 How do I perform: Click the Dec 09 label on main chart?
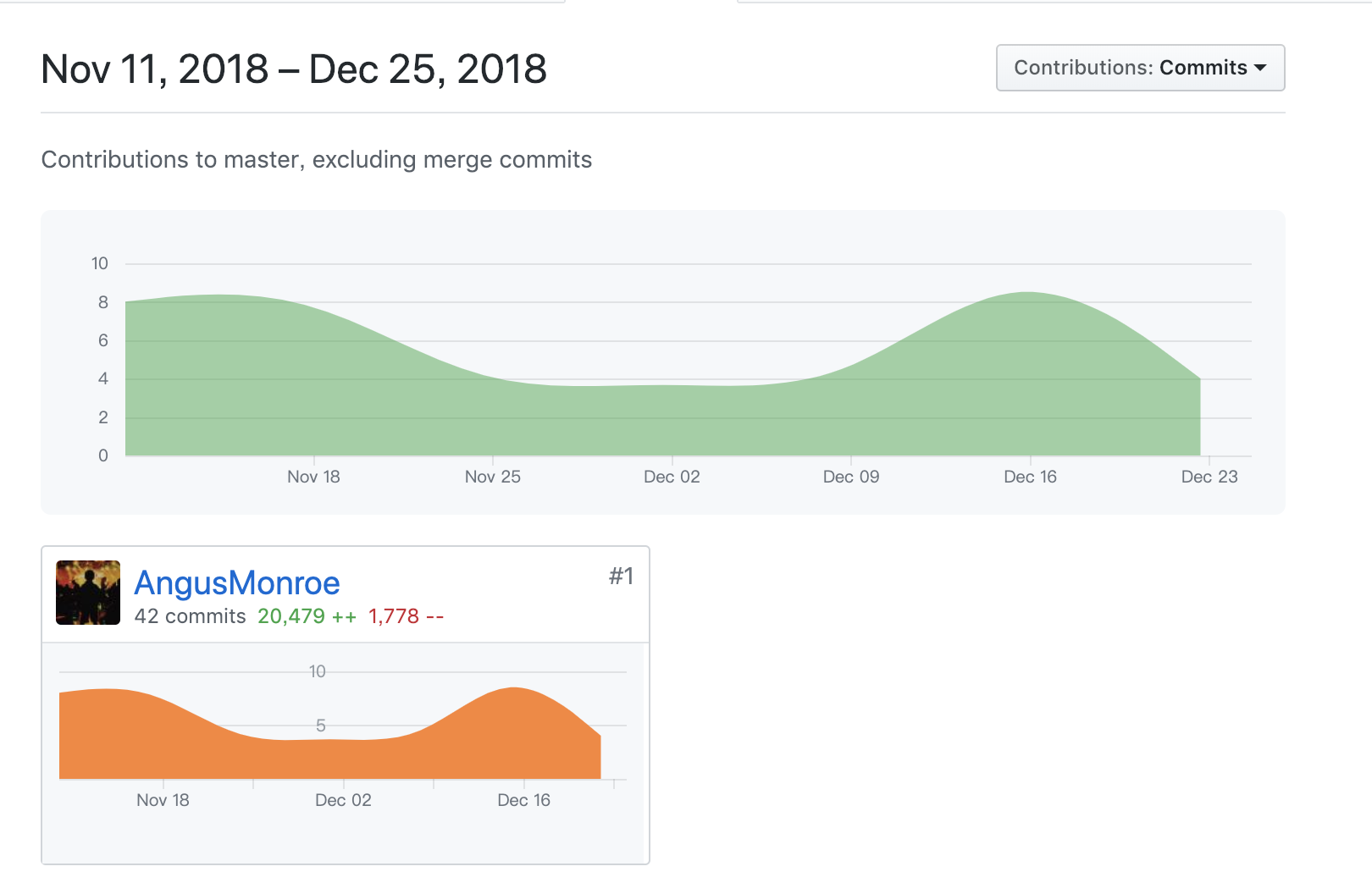(851, 477)
